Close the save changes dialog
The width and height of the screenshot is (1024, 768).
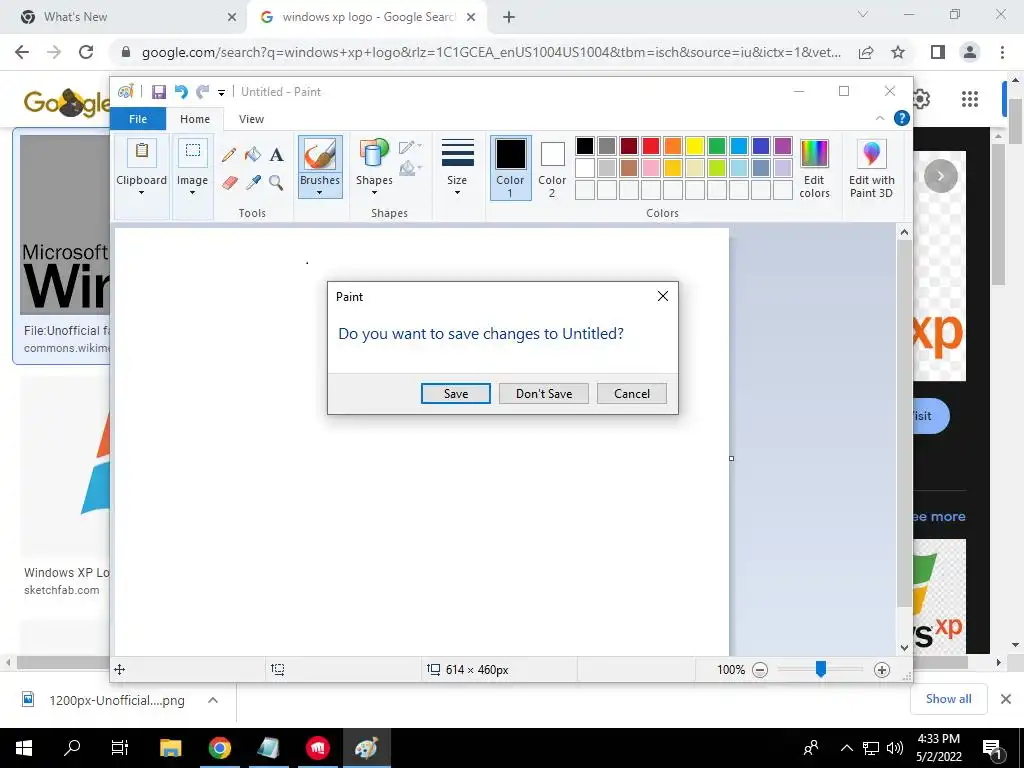pos(663,296)
